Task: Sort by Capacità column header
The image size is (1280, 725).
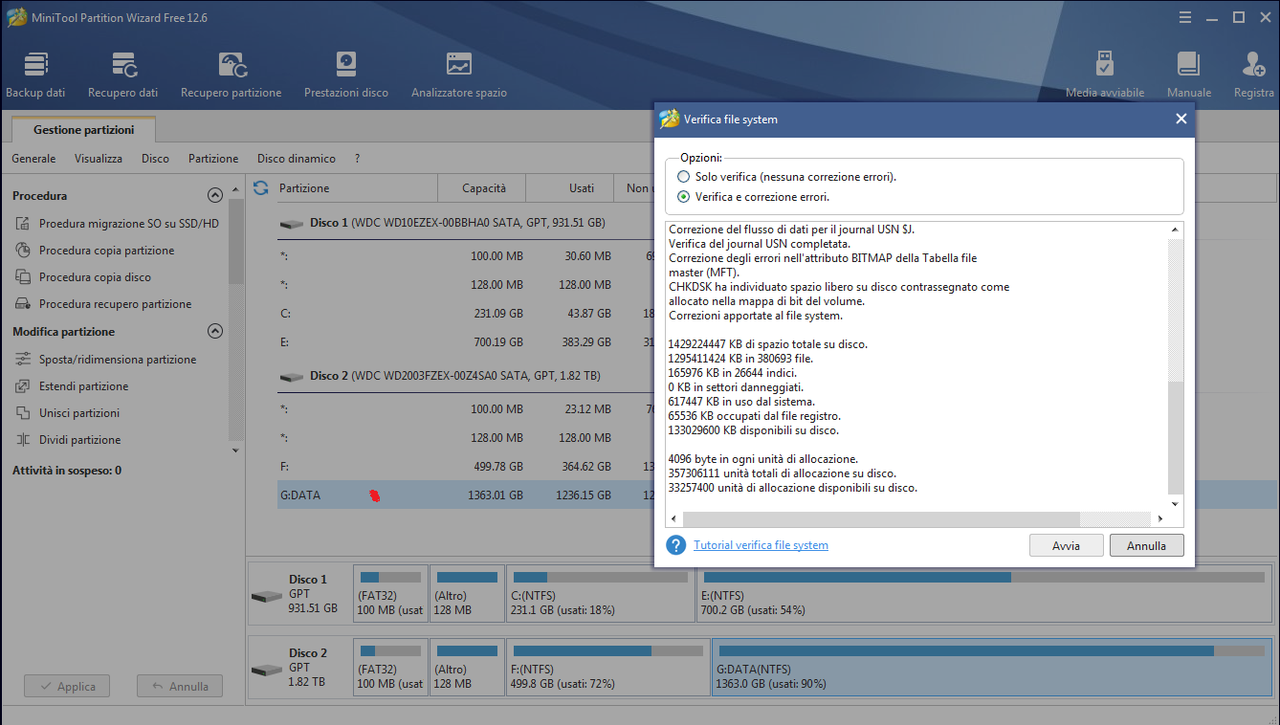Action: pyautogui.click(x=483, y=188)
